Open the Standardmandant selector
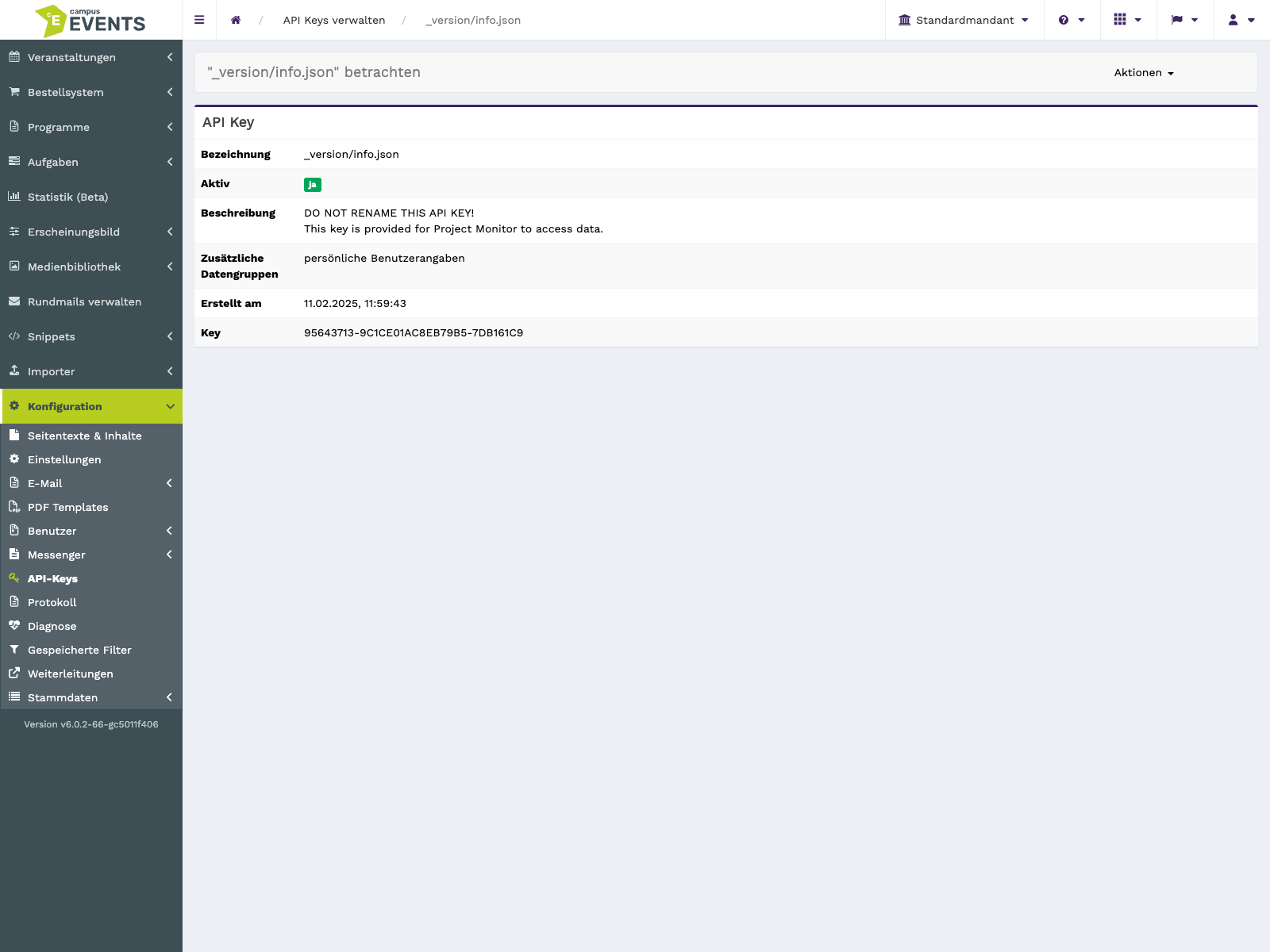The image size is (1270, 952). coord(964,20)
